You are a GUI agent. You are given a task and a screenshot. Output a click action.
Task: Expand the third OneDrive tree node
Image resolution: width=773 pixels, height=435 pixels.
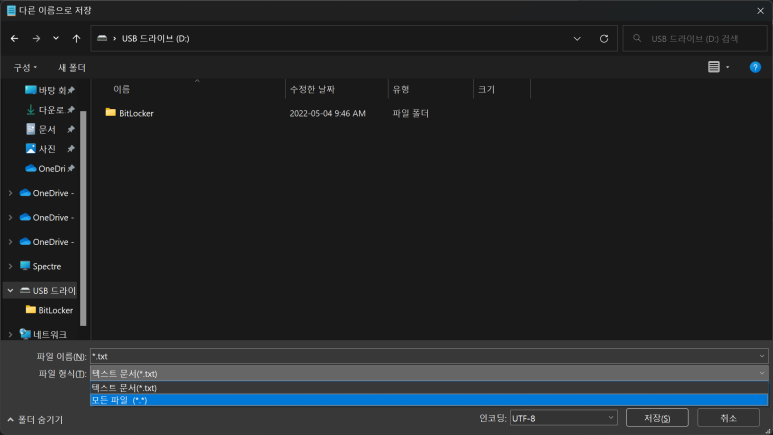point(10,242)
